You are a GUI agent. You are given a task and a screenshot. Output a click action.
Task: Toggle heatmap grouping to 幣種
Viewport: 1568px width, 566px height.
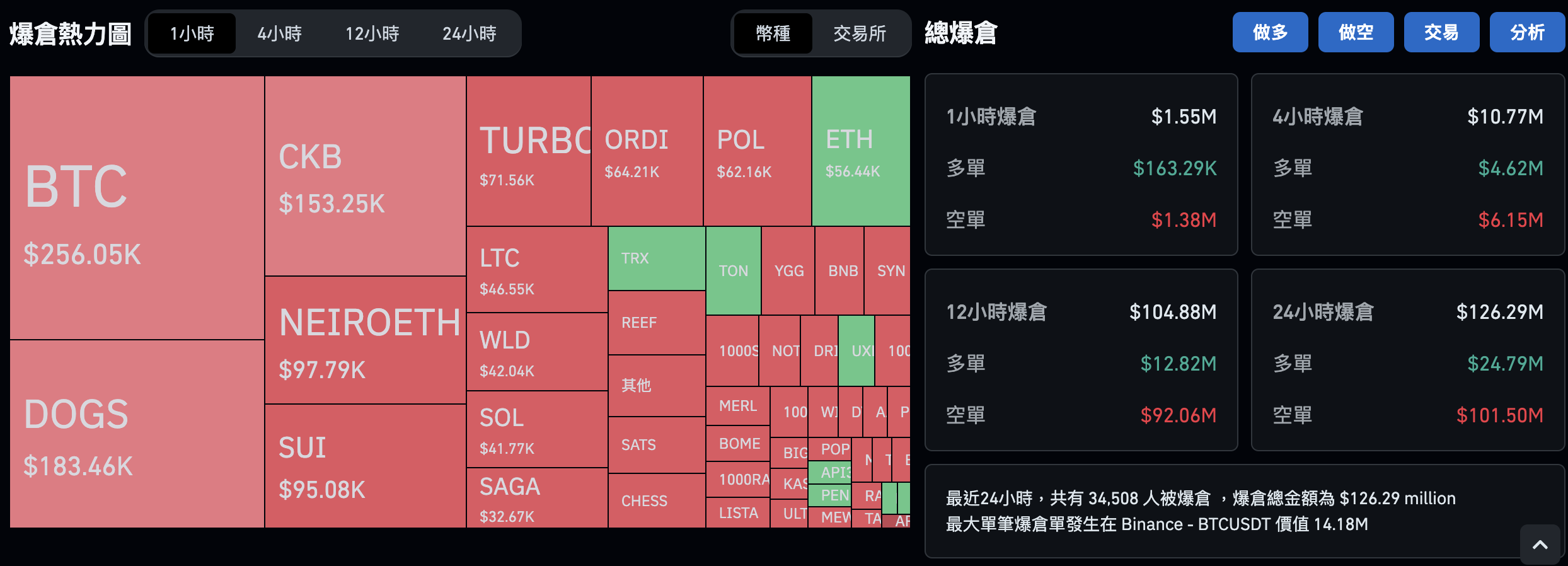point(773,33)
